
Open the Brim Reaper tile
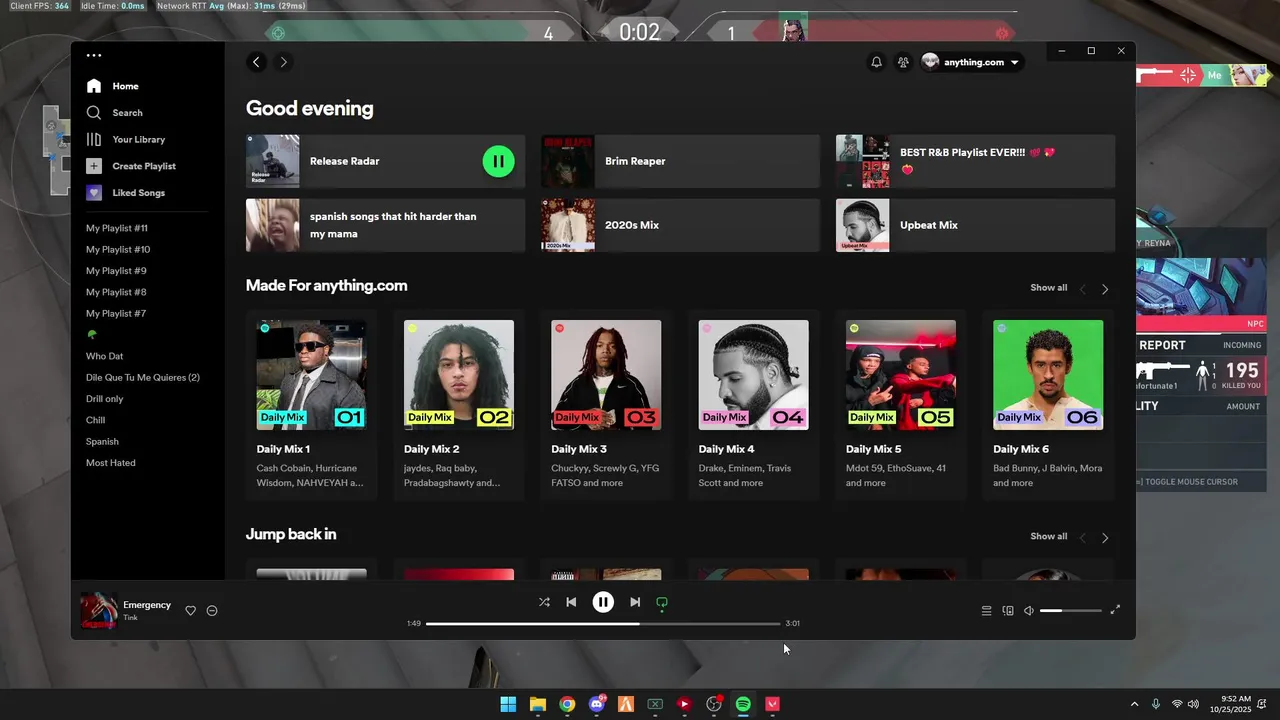(680, 161)
